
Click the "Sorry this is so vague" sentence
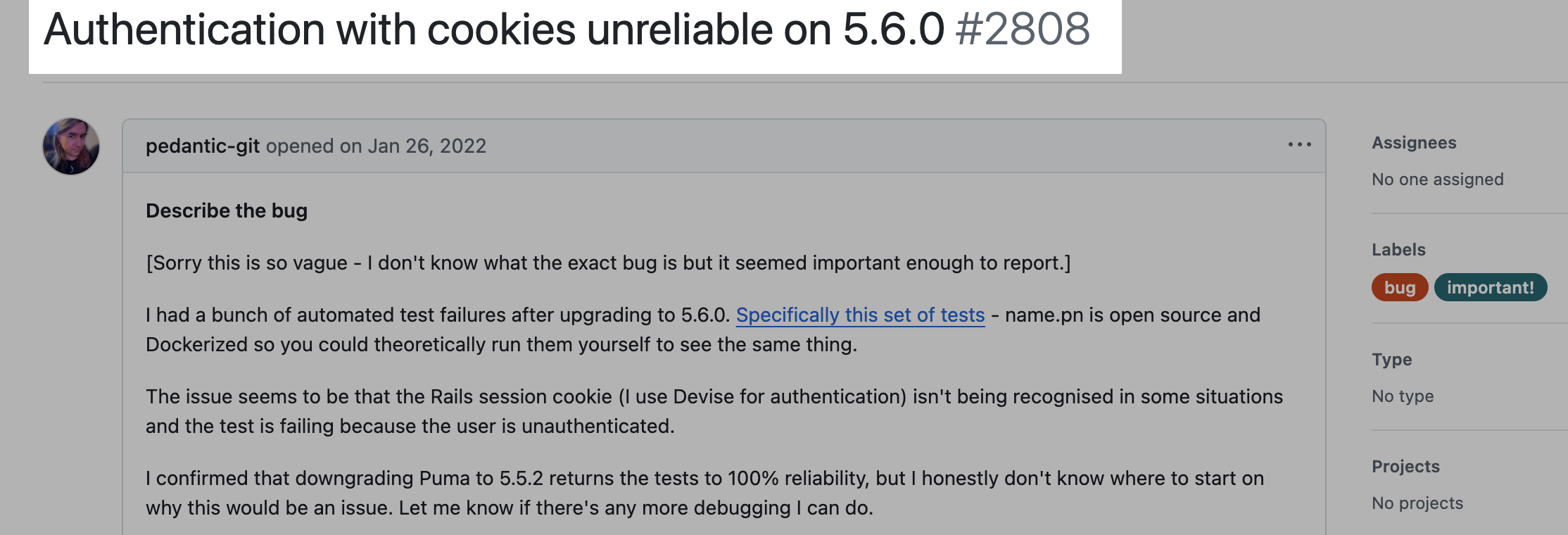pyautogui.click(x=608, y=263)
